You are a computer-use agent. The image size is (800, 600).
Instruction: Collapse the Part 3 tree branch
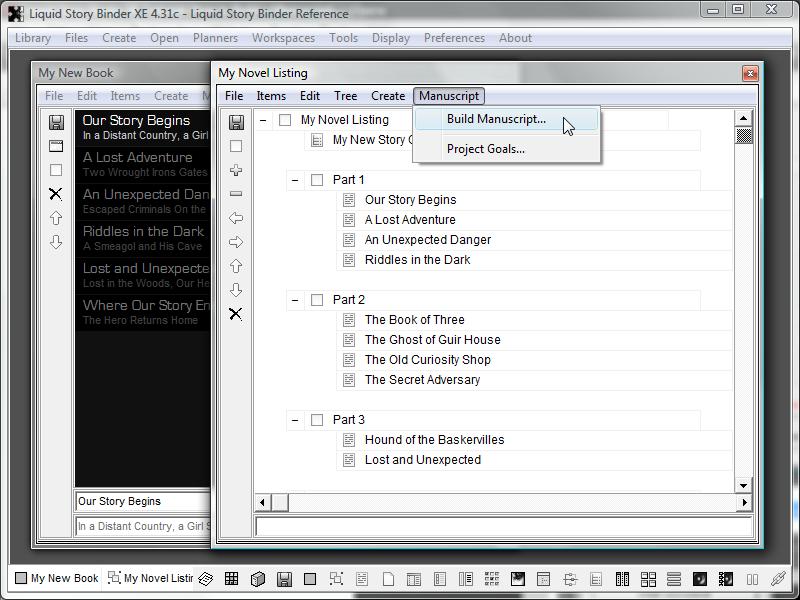pyautogui.click(x=295, y=420)
